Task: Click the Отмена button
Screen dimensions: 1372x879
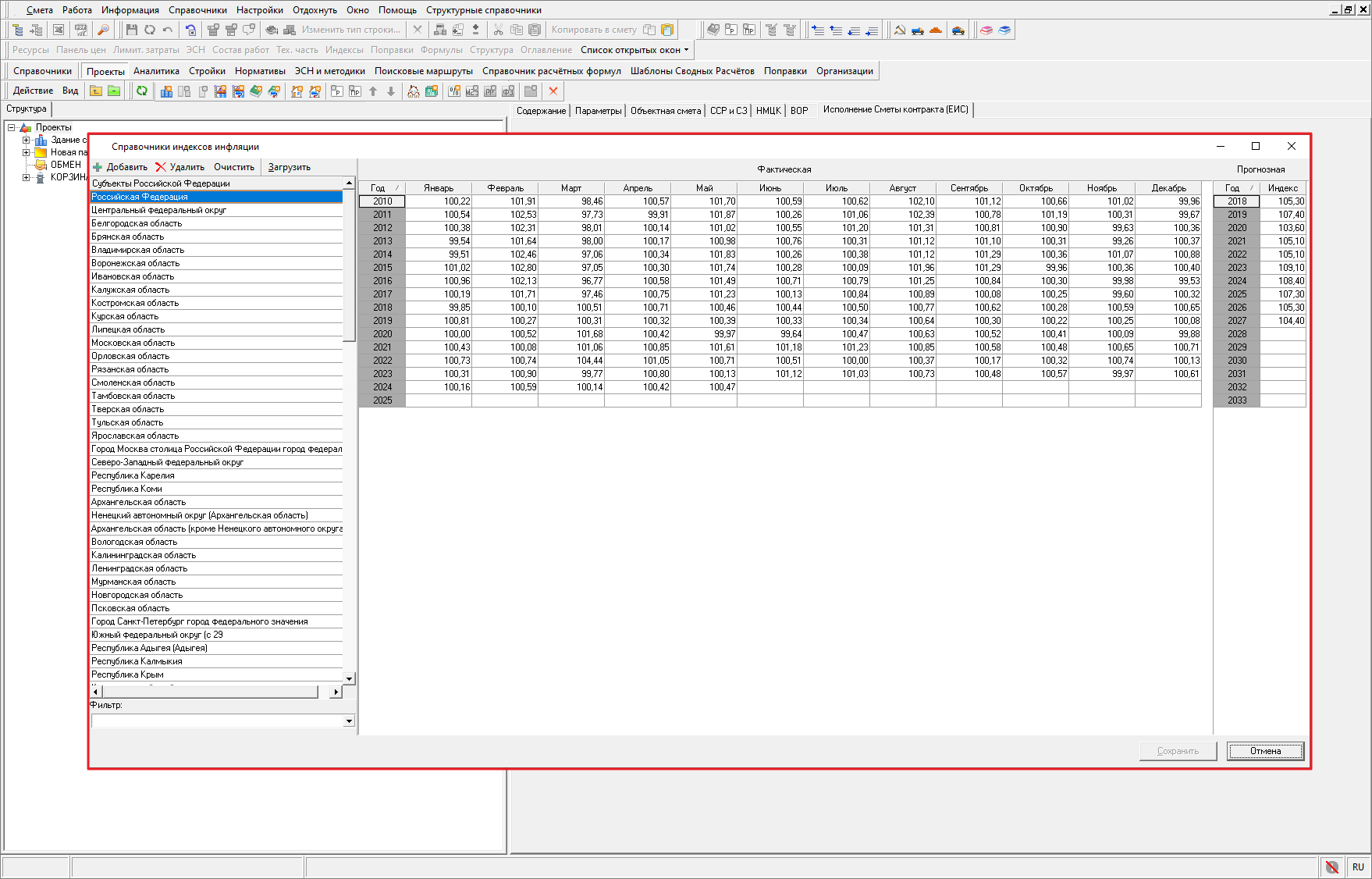Action: point(1264,751)
